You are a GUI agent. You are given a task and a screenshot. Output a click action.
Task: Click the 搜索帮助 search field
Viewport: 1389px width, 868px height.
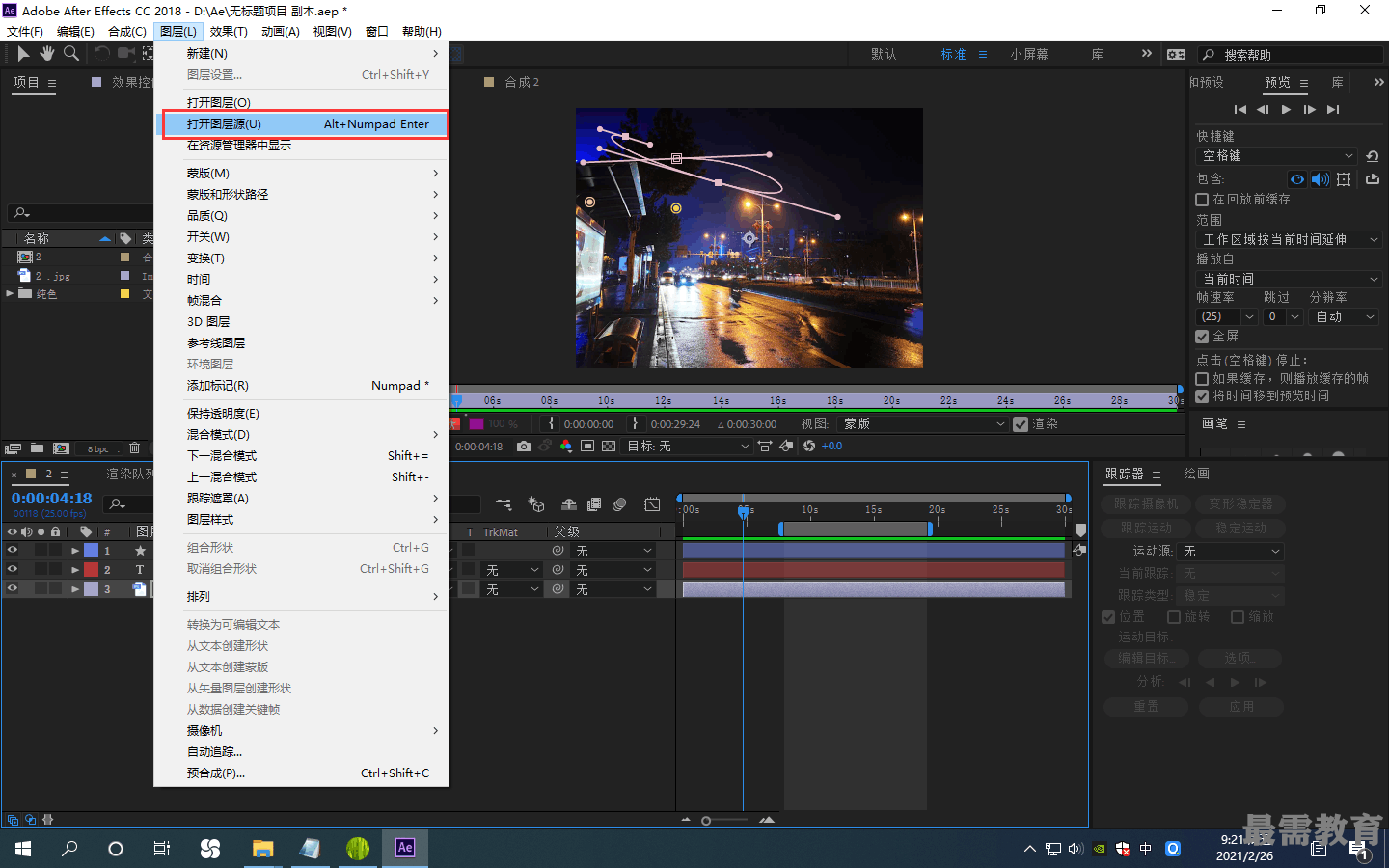(x=1291, y=55)
